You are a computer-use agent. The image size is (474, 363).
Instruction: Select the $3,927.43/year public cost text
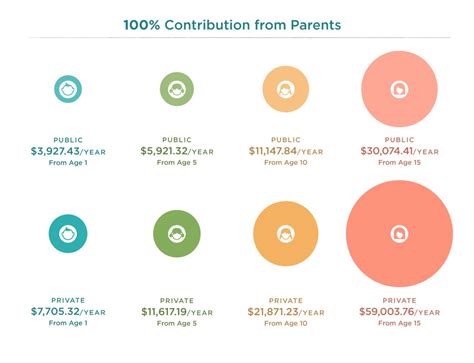click(68, 151)
